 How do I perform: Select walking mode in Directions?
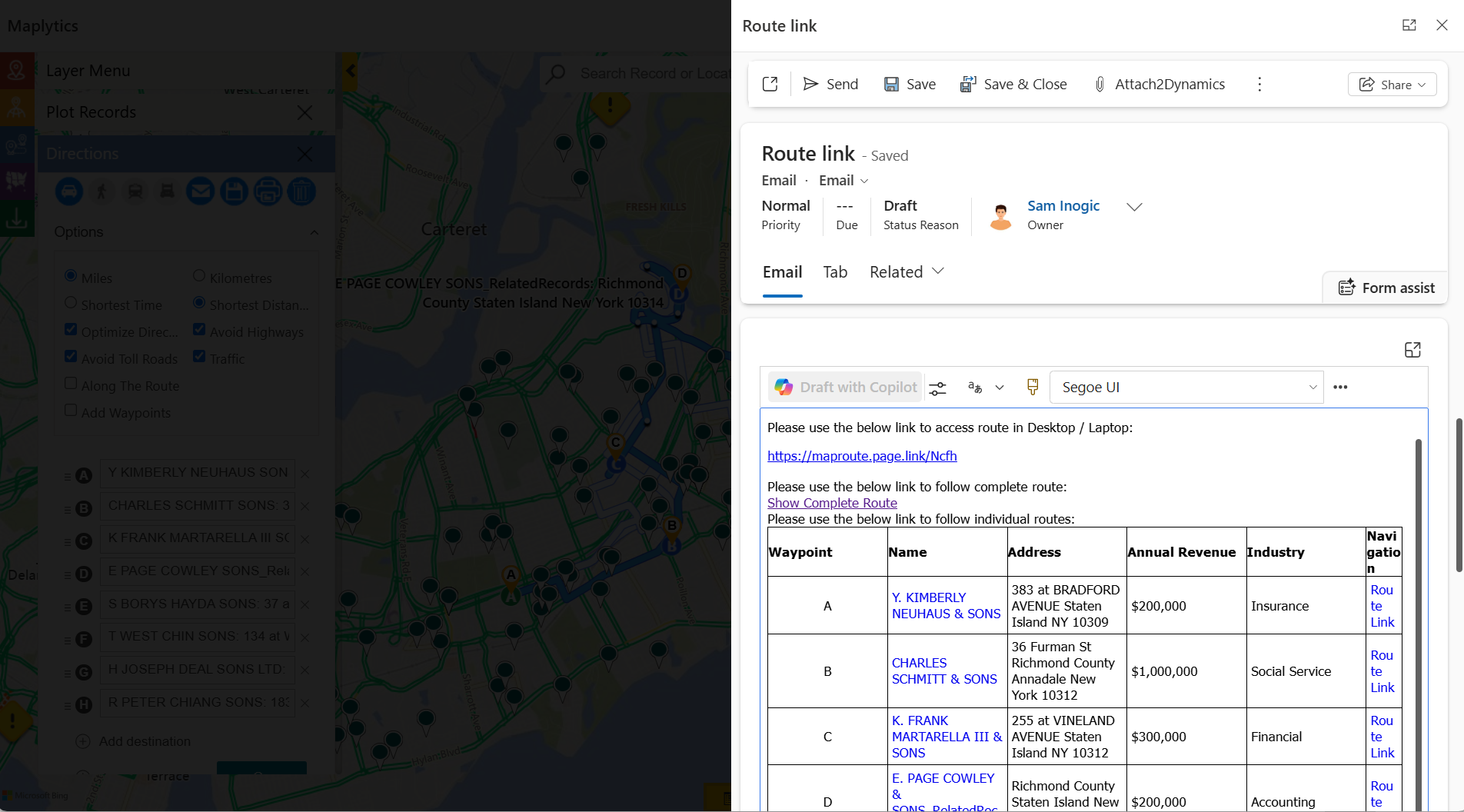tap(101, 191)
